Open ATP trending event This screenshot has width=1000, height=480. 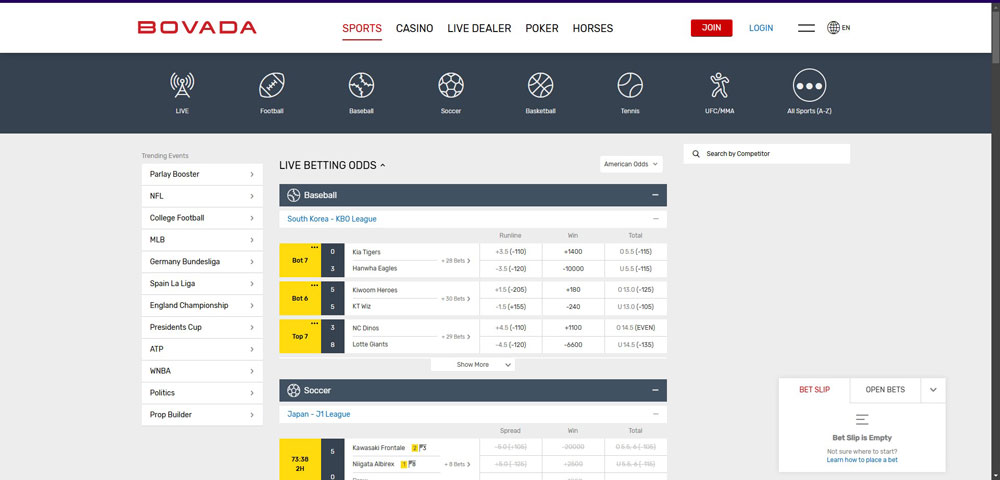[202, 349]
